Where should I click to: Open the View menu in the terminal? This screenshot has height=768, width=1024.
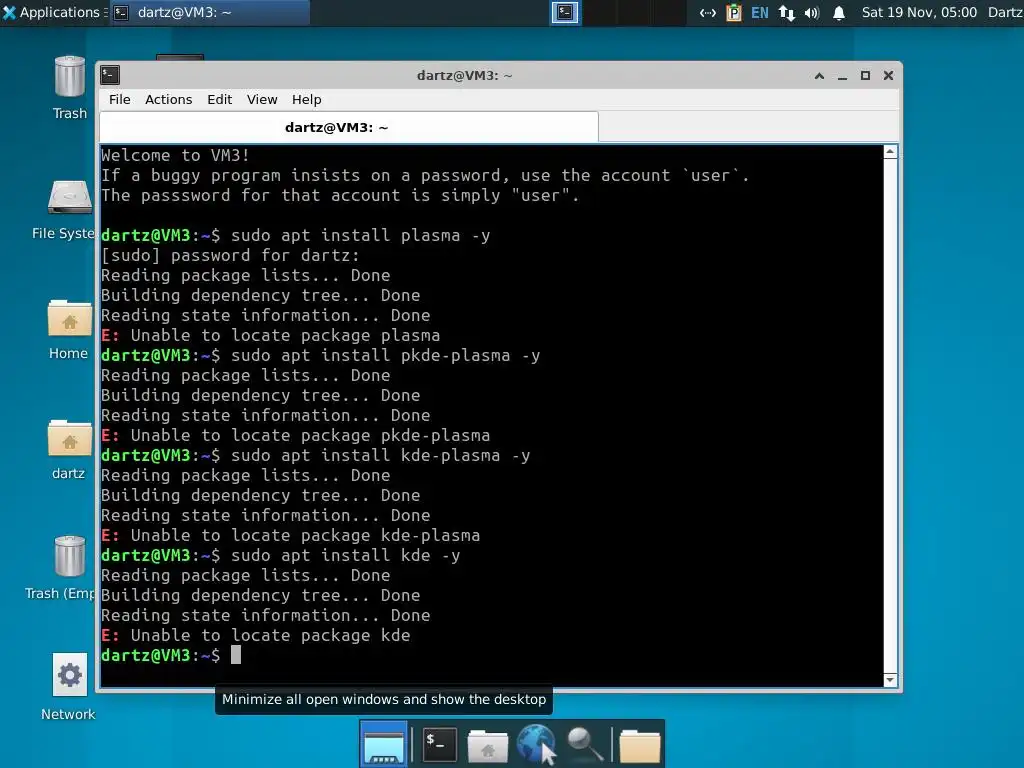point(262,99)
